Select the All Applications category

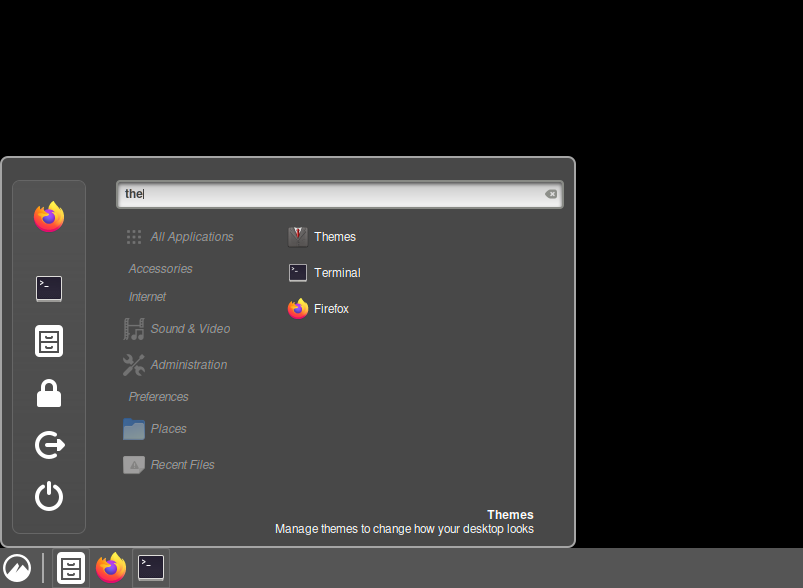180,237
